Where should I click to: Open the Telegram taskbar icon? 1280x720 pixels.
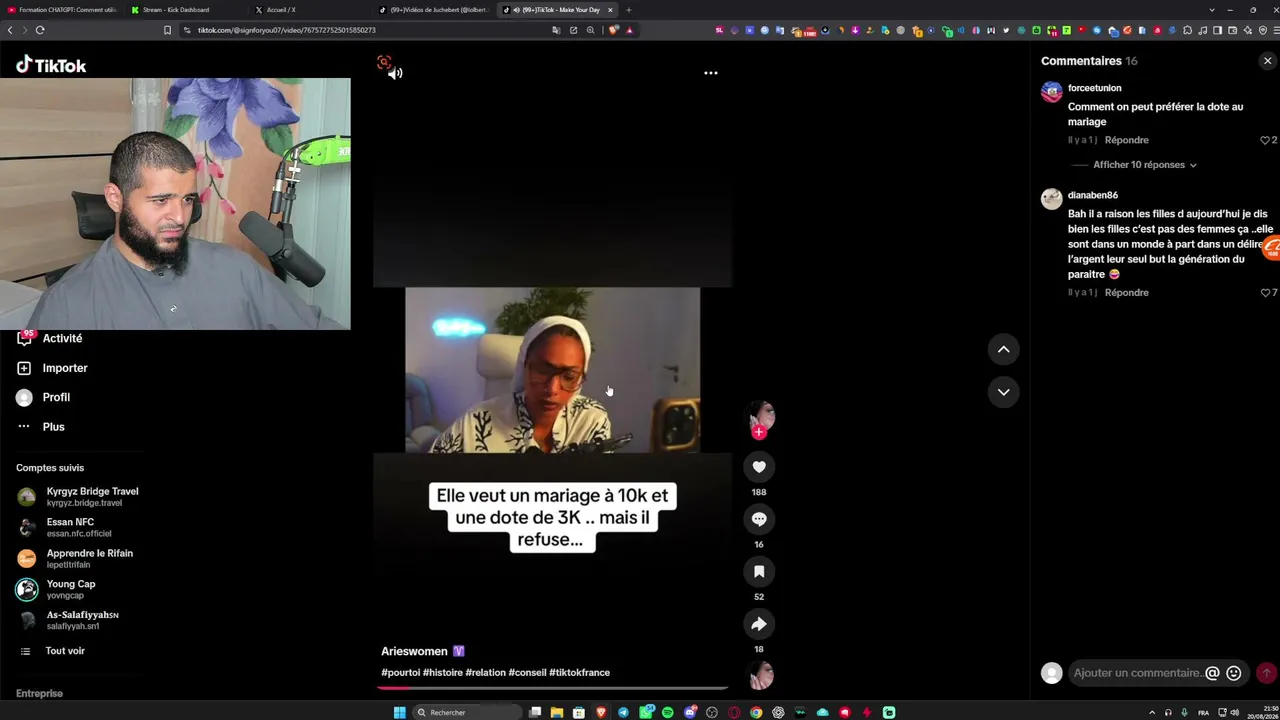(x=623, y=712)
